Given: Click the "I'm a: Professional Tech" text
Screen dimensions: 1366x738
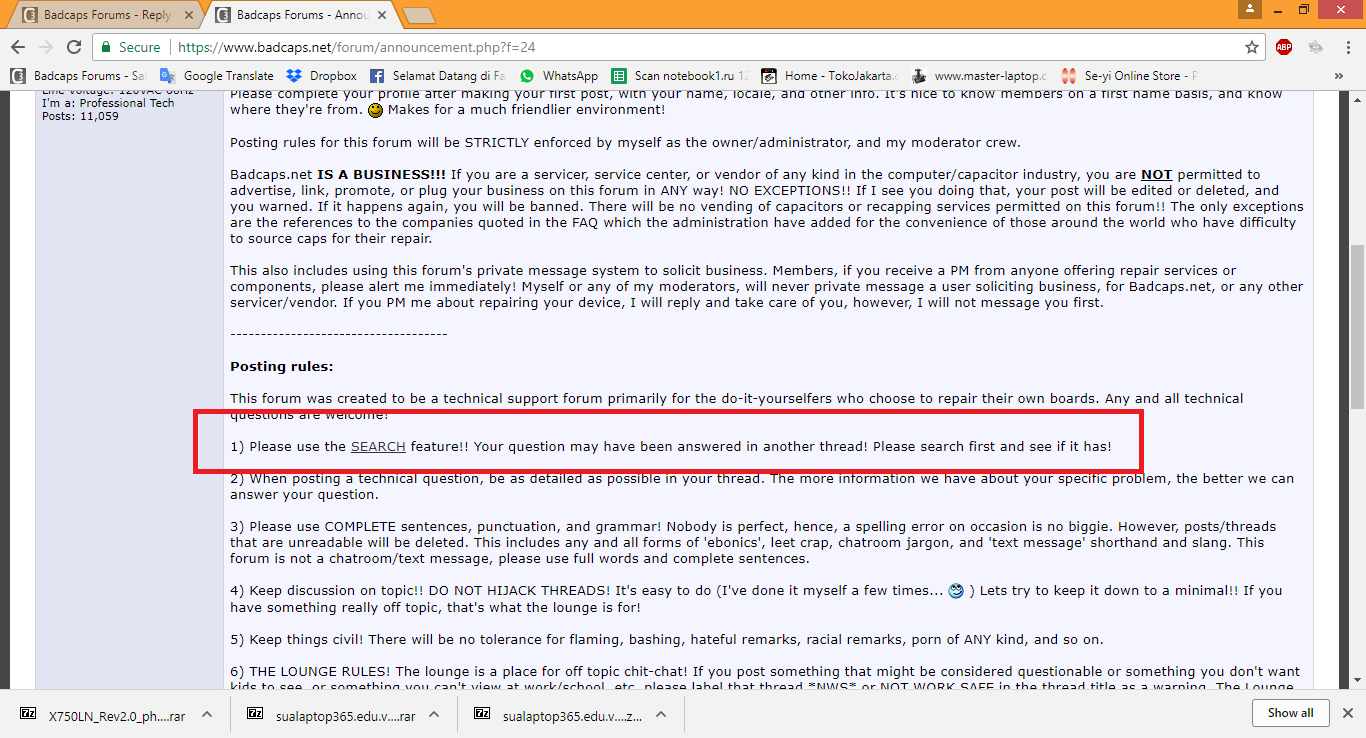Looking at the screenshot, I should [x=108, y=103].
